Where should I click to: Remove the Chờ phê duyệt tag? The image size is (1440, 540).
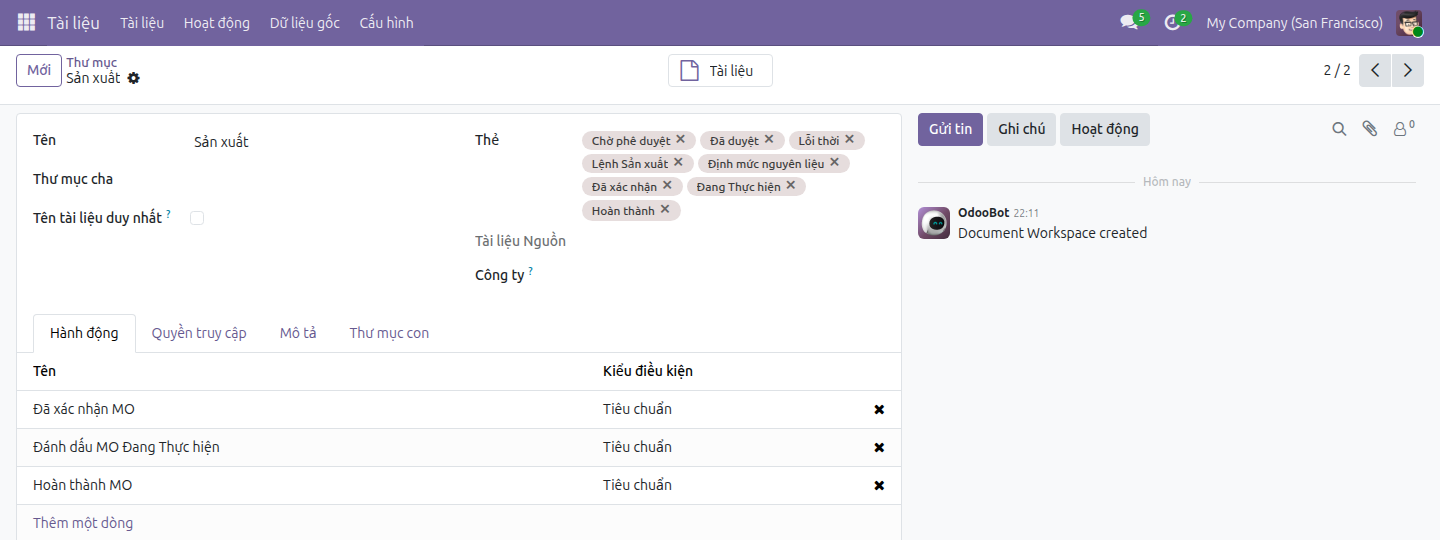680,140
